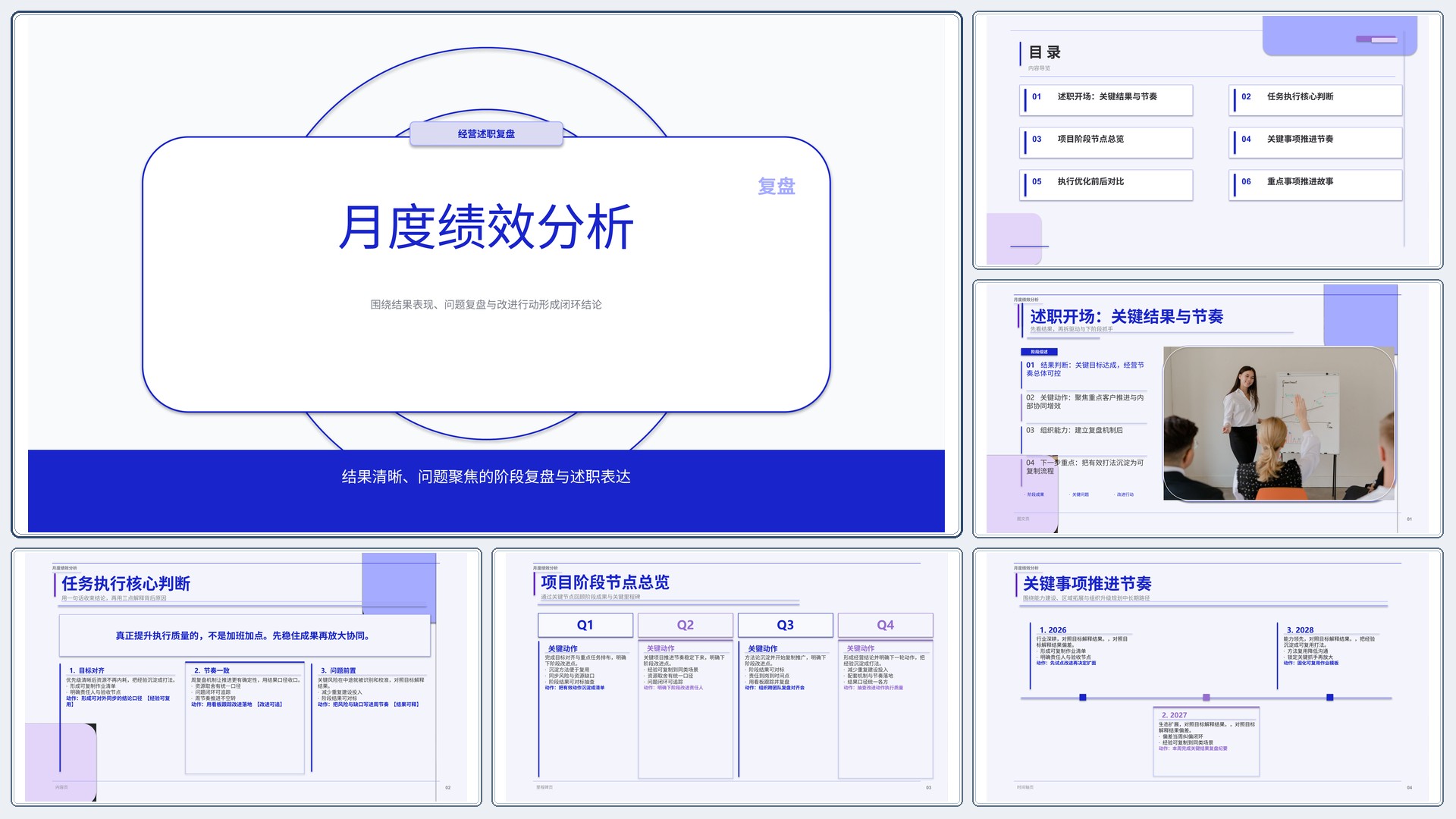Click the 1. 2026 timeline heading
Screen dimensions: 1456x819
click(1053, 630)
